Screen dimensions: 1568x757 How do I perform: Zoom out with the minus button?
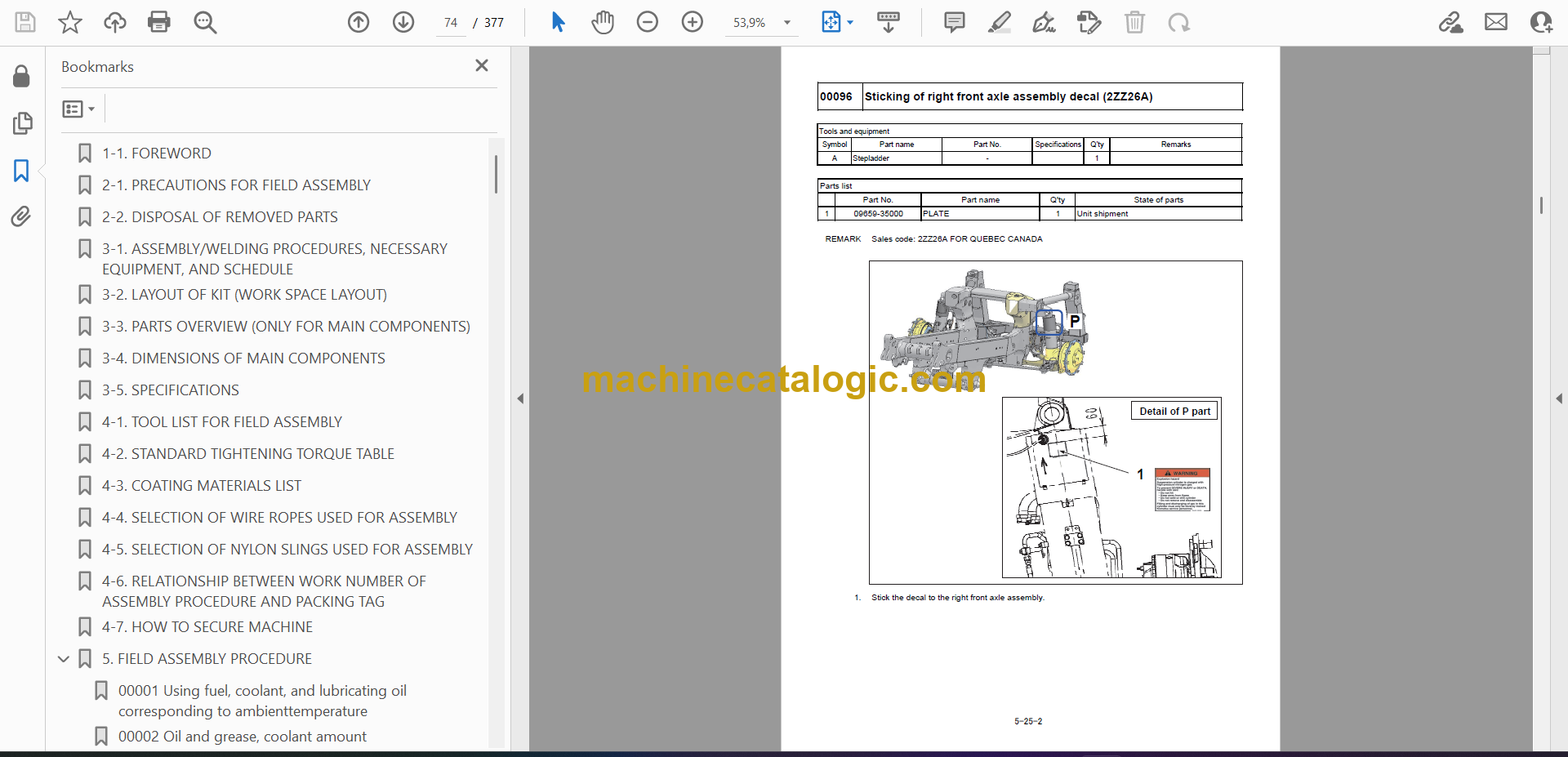coord(648,22)
